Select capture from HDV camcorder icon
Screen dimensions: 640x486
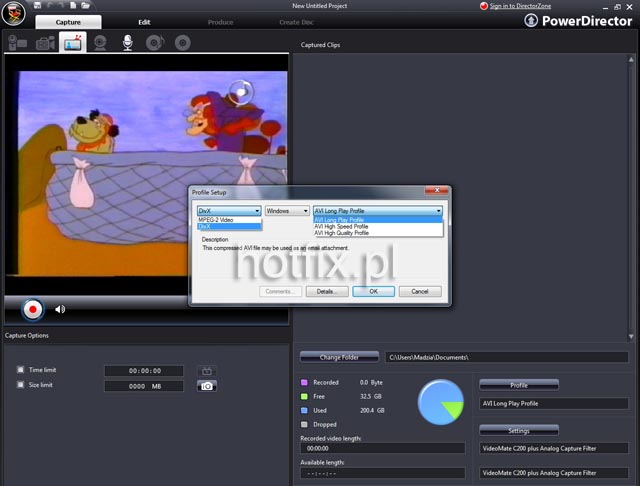pyautogui.click(x=45, y=43)
